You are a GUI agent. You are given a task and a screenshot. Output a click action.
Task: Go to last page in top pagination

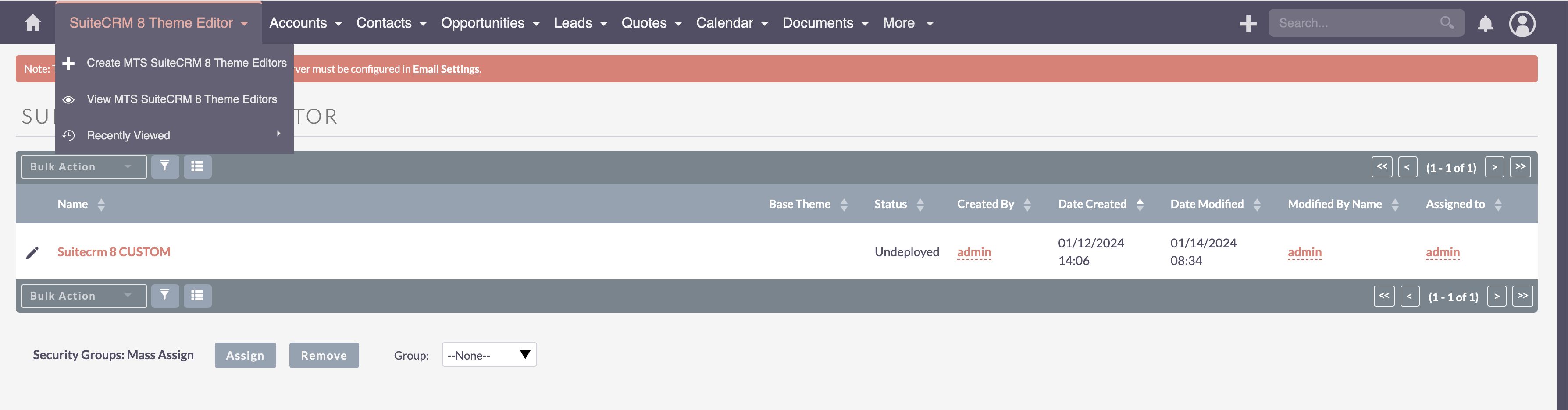pyautogui.click(x=1521, y=167)
